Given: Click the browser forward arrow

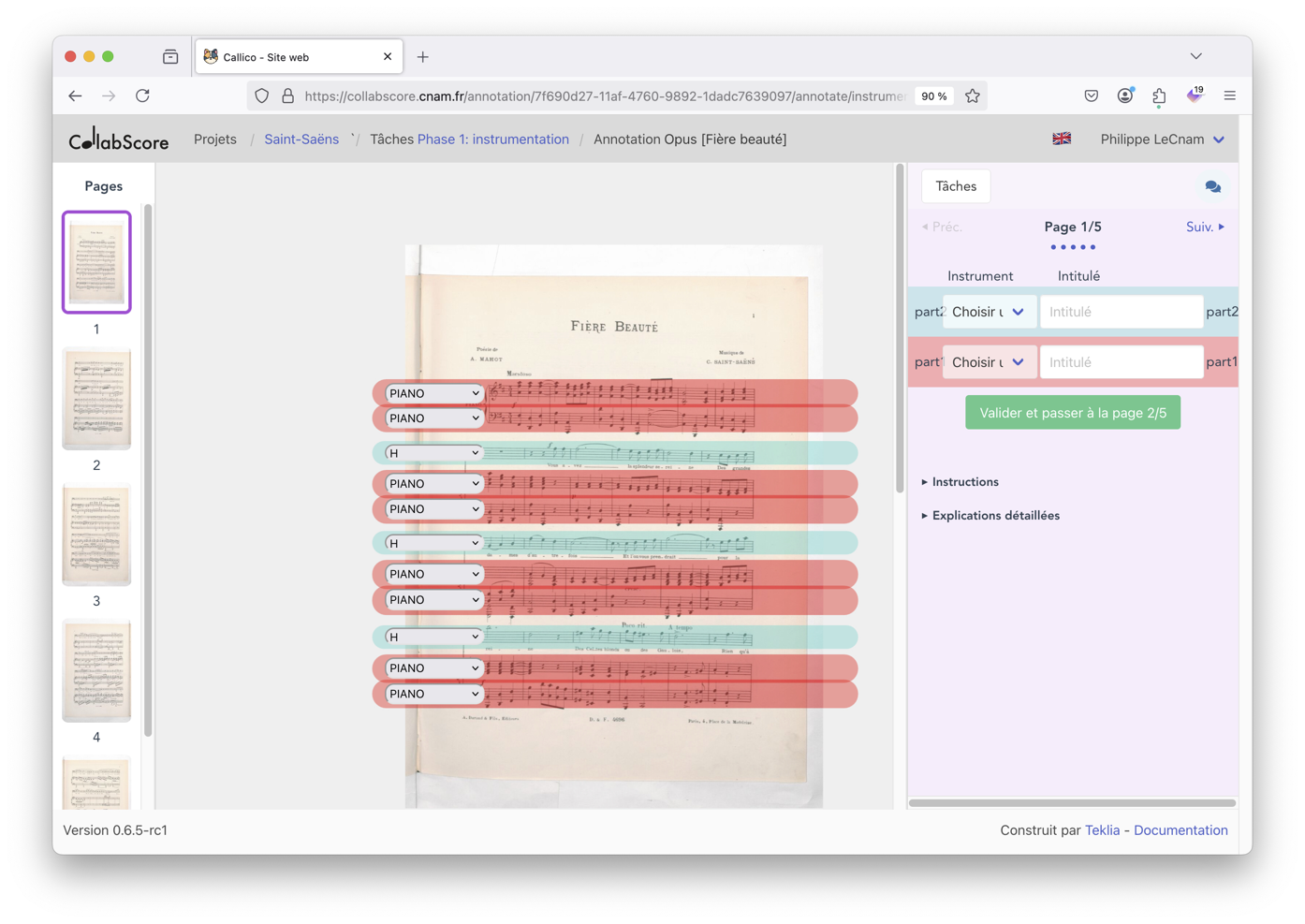Looking at the screenshot, I should coord(109,95).
